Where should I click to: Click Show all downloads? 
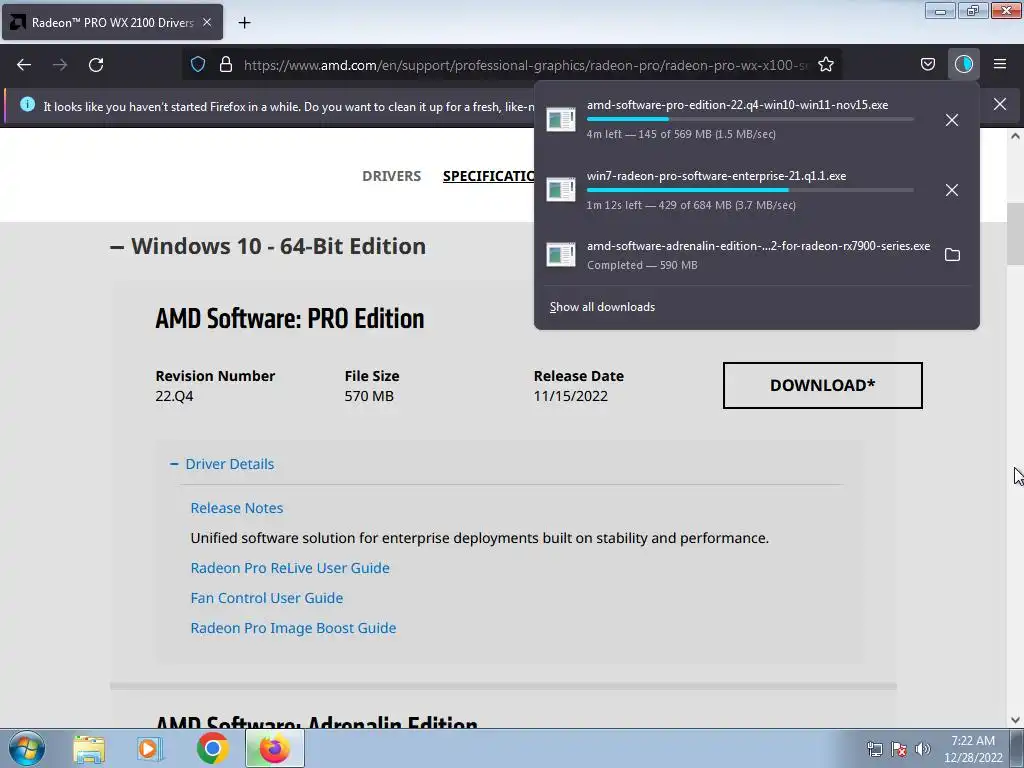(x=602, y=307)
